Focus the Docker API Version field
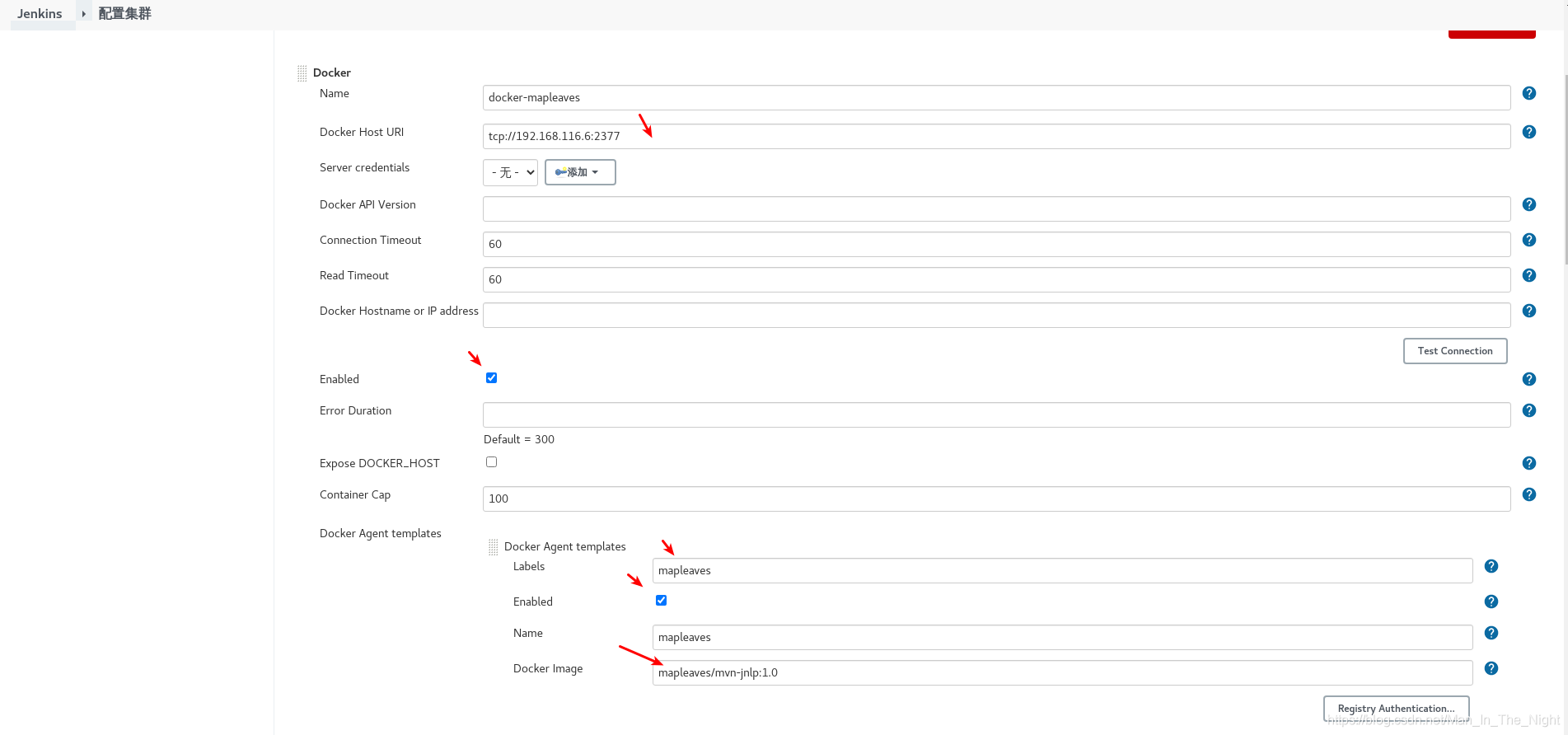The height and width of the screenshot is (735, 1568). 996,208
